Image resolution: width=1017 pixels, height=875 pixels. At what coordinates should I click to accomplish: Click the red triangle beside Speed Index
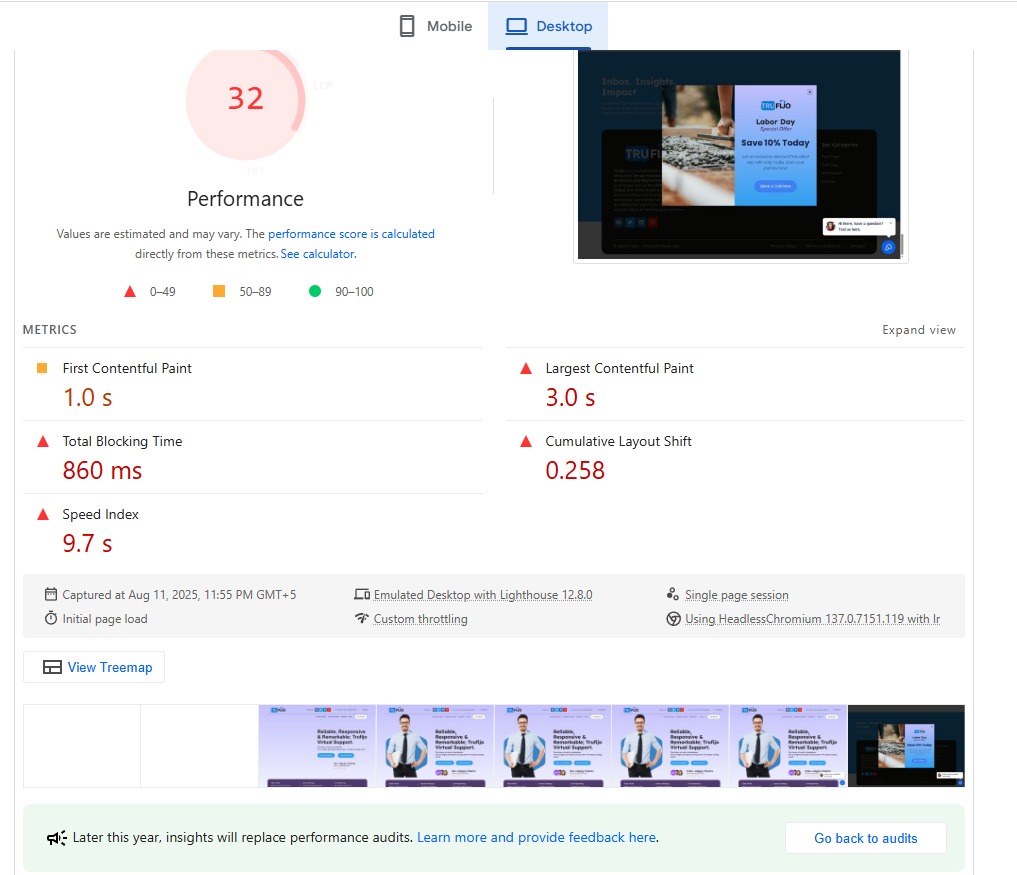tap(43, 515)
